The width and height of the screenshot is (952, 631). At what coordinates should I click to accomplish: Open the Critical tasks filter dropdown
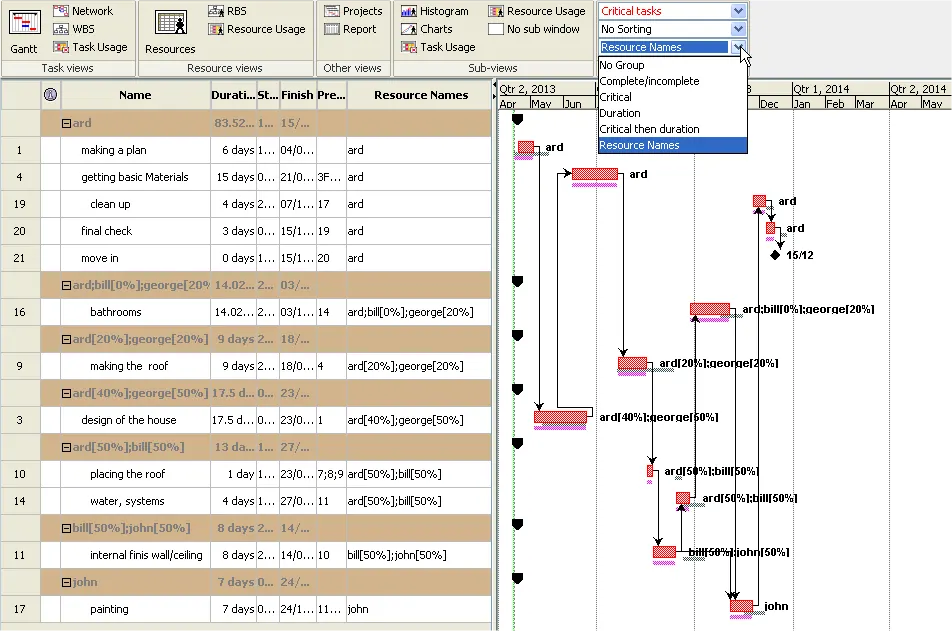(x=738, y=11)
